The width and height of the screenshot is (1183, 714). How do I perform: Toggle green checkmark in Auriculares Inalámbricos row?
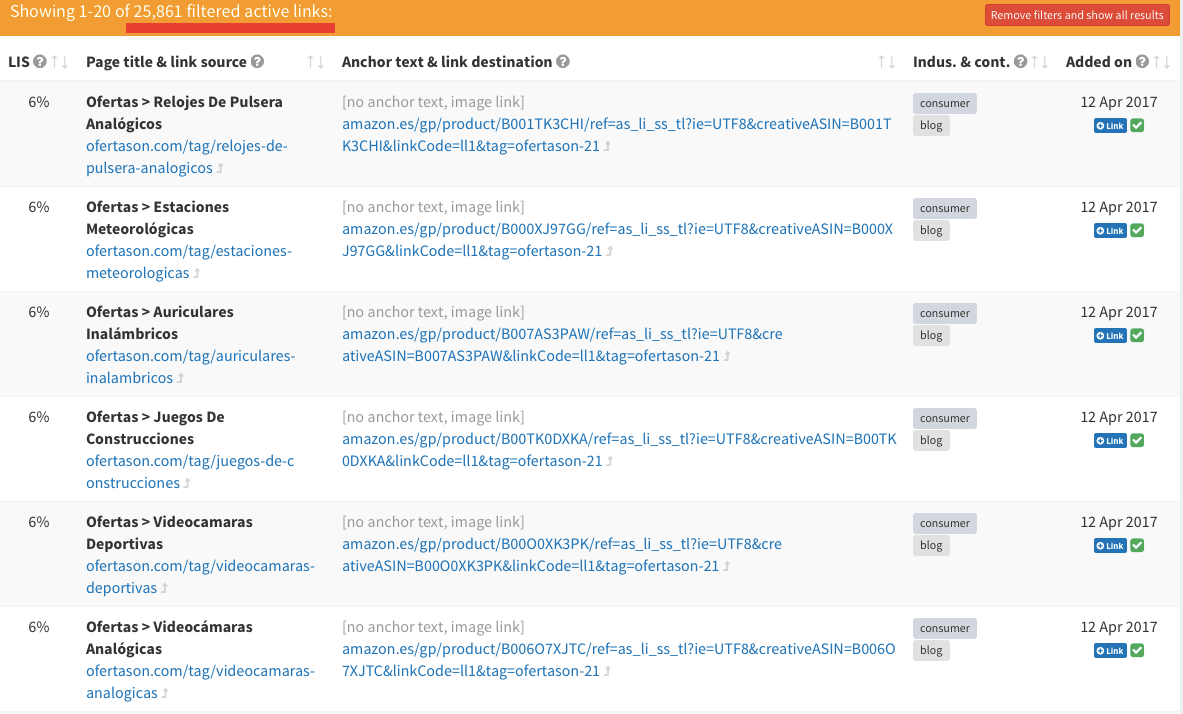coord(1138,336)
